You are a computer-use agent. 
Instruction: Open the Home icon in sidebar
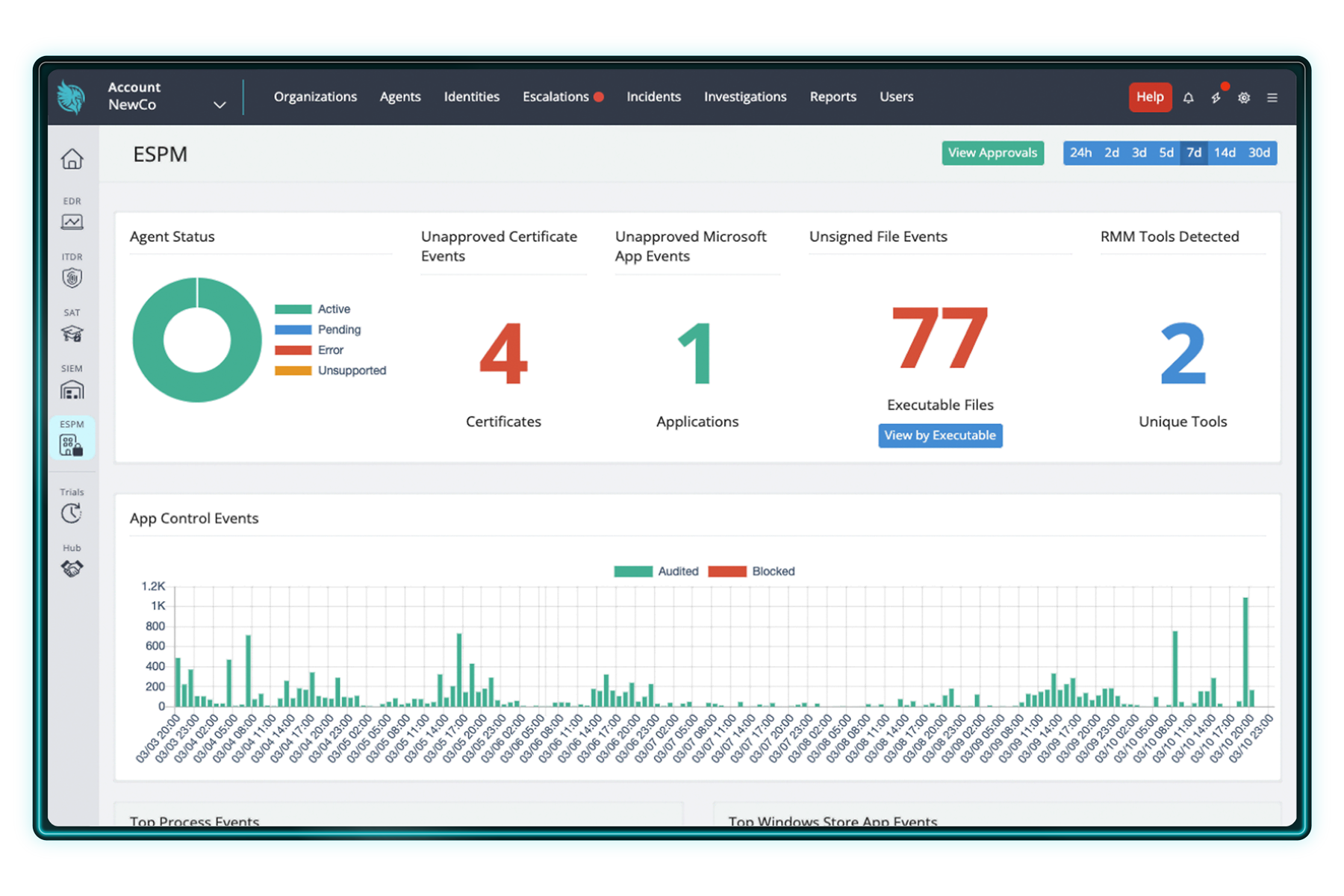pyautogui.click(x=72, y=159)
